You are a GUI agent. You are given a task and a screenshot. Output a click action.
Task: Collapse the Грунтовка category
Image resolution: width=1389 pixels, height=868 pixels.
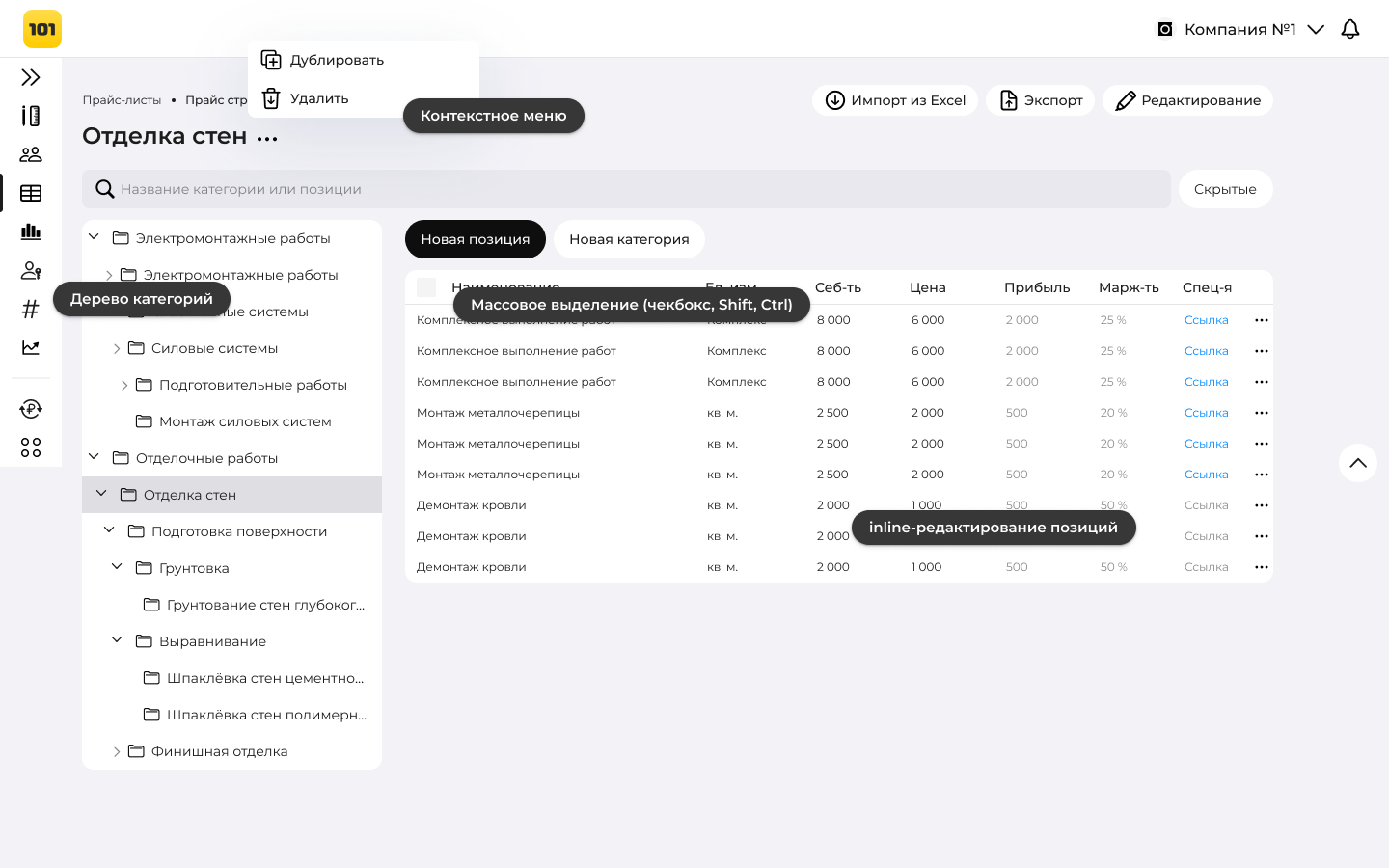(117, 567)
